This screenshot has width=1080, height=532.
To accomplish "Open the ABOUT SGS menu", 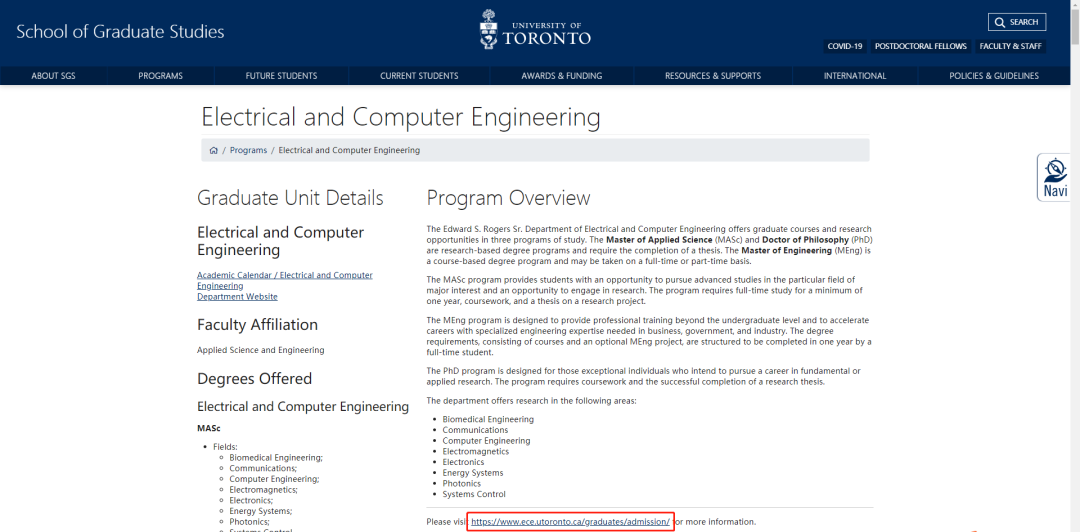I will [x=54, y=76].
